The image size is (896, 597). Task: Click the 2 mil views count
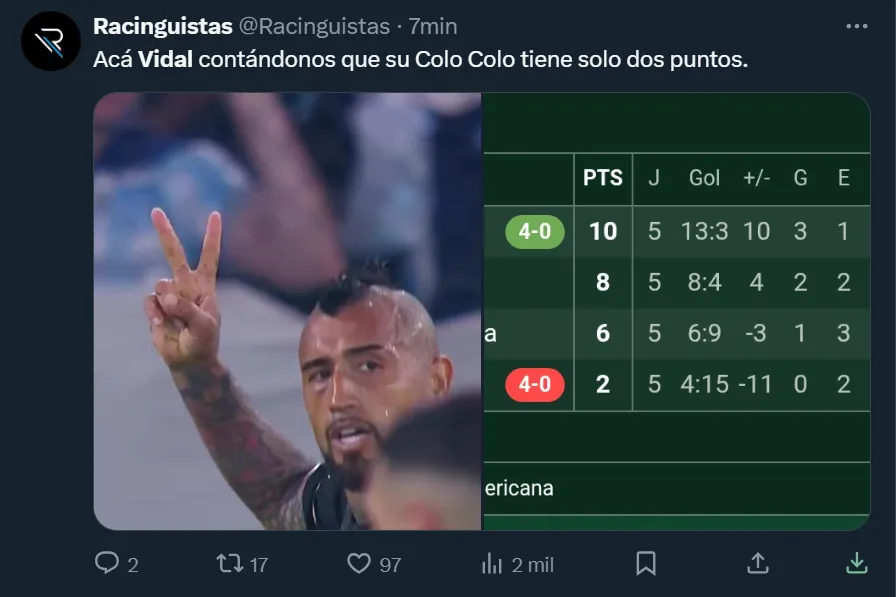532,565
